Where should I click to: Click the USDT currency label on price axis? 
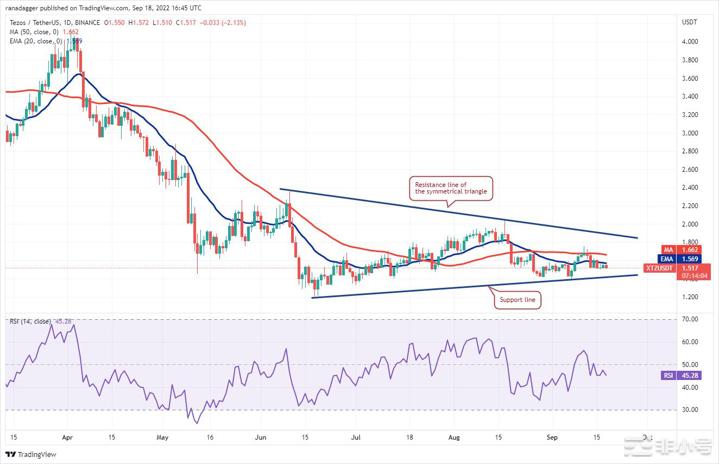click(688, 21)
